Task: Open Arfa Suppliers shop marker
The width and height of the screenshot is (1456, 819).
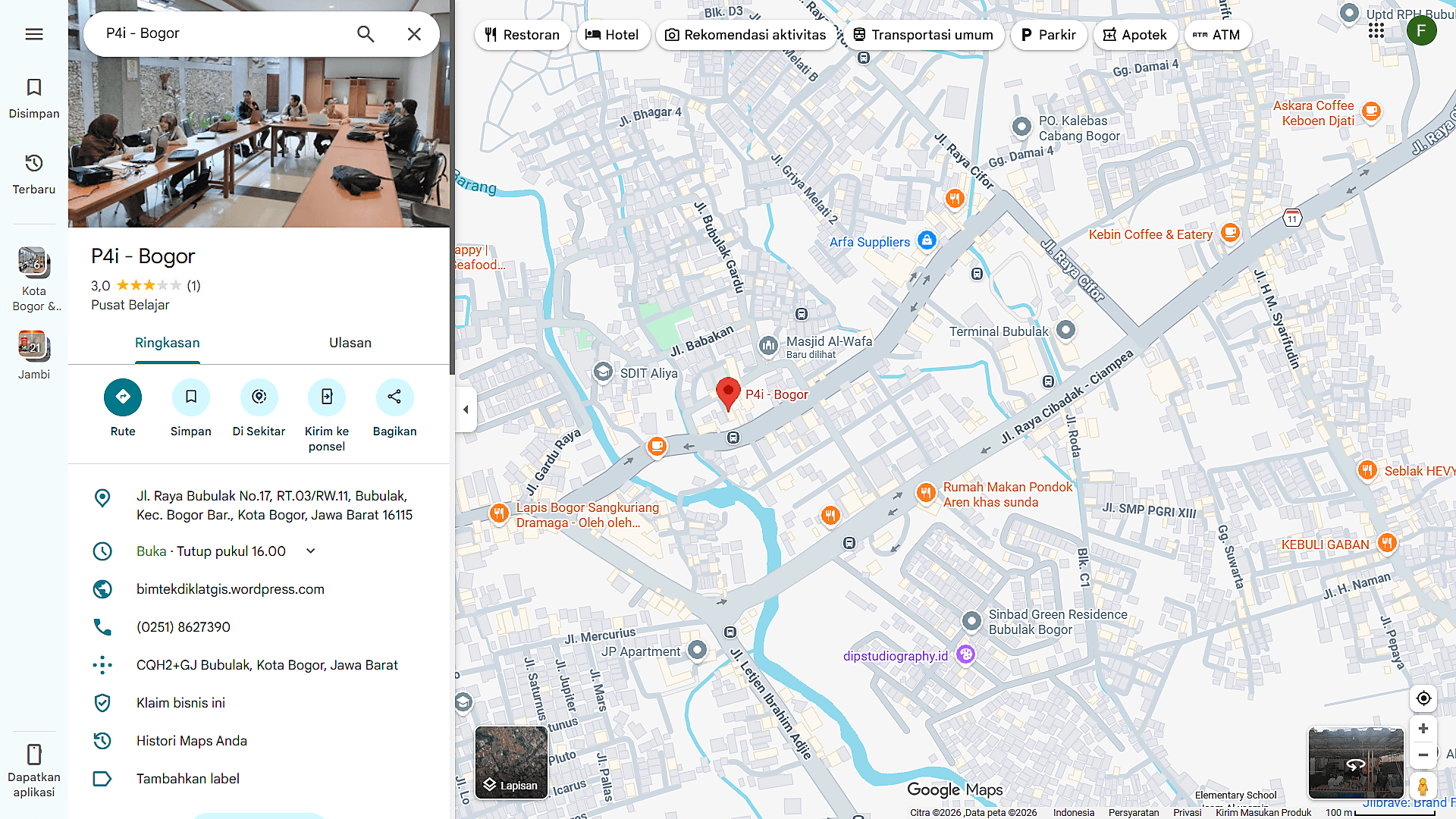Action: (927, 240)
